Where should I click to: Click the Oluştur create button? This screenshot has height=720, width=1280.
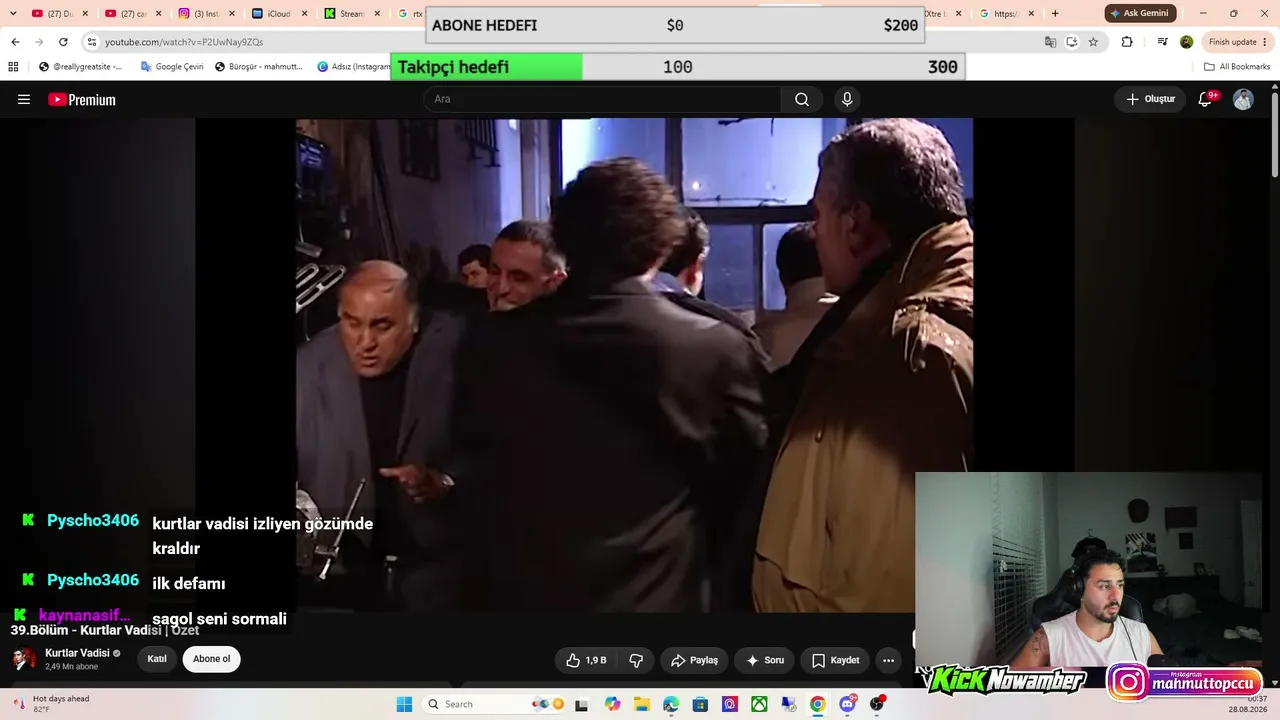coord(1151,99)
